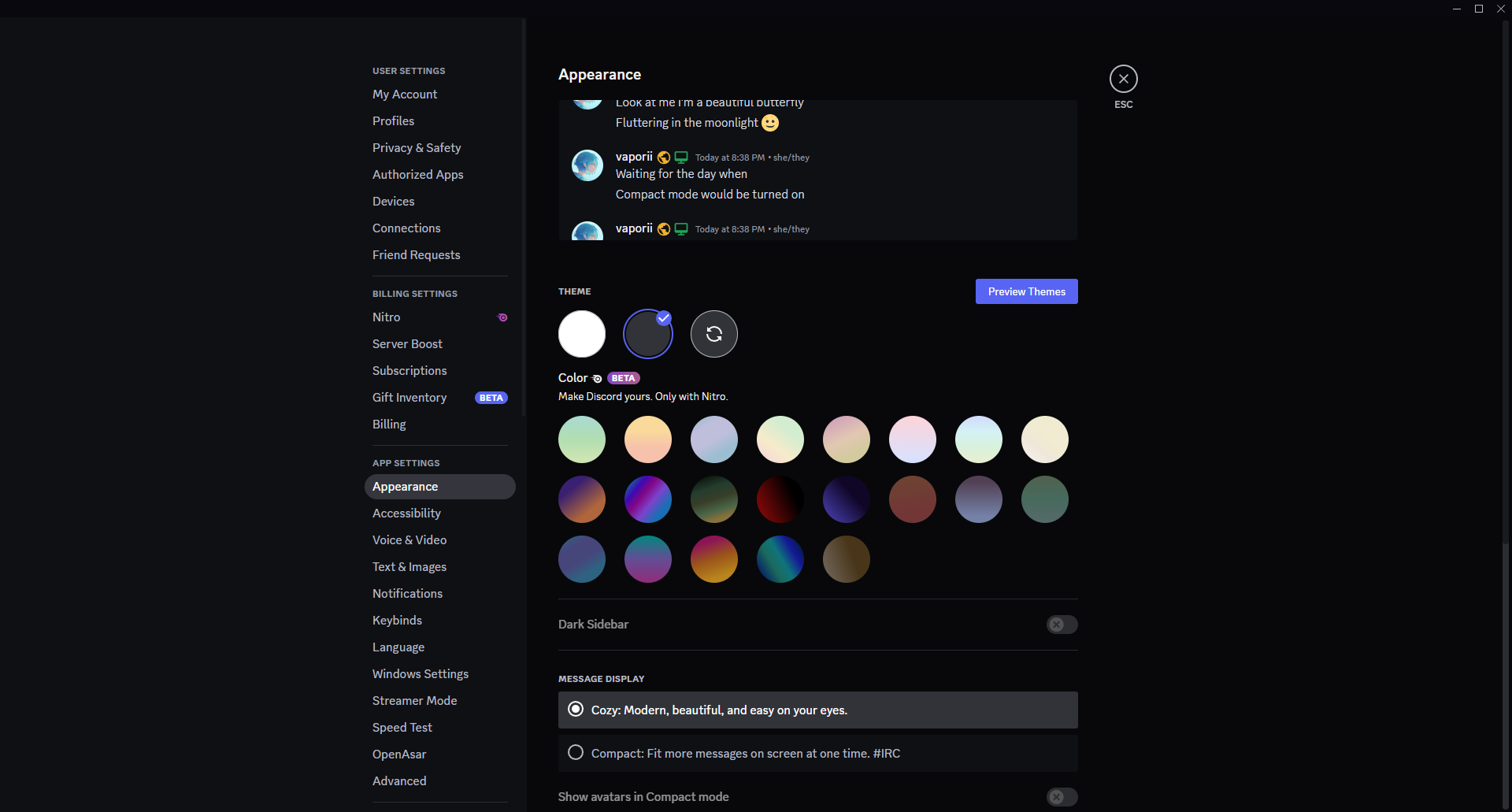The width and height of the screenshot is (1512, 812).
Task: Pick the indigo-teal dusk color theme
Action: [x=582, y=559]
